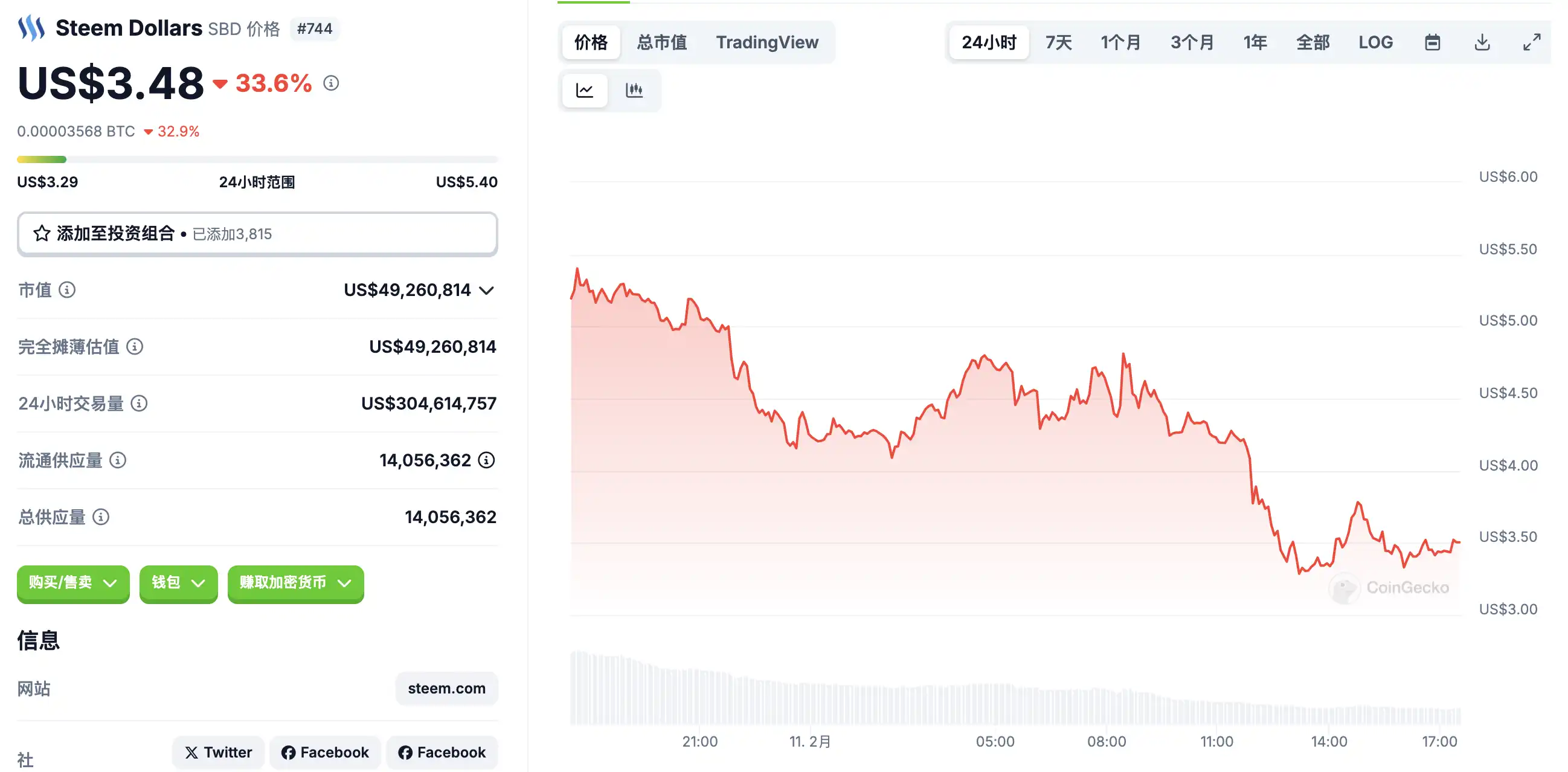Screen dimensions: 1568x772
Task: Click the 24小时范围 price range bar
Action: pyautogui.click(x=257, y=159)
